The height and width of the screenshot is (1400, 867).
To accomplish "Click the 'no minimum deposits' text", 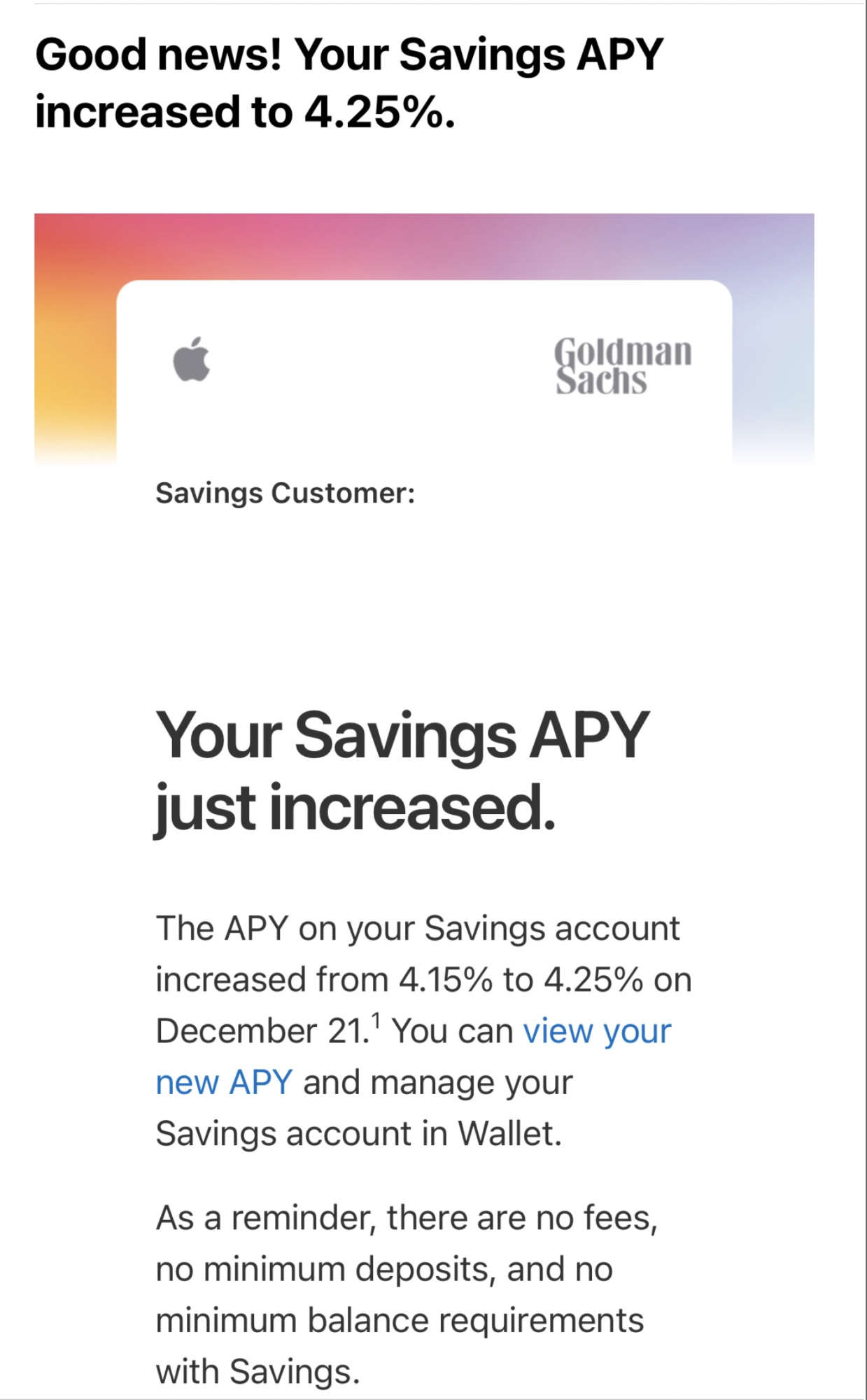I will coord(325,1270).
